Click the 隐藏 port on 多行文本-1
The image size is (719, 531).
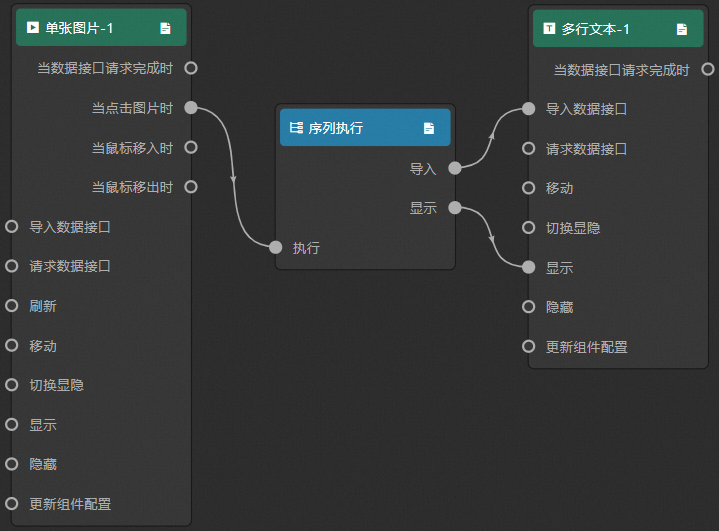click(529, 307)
